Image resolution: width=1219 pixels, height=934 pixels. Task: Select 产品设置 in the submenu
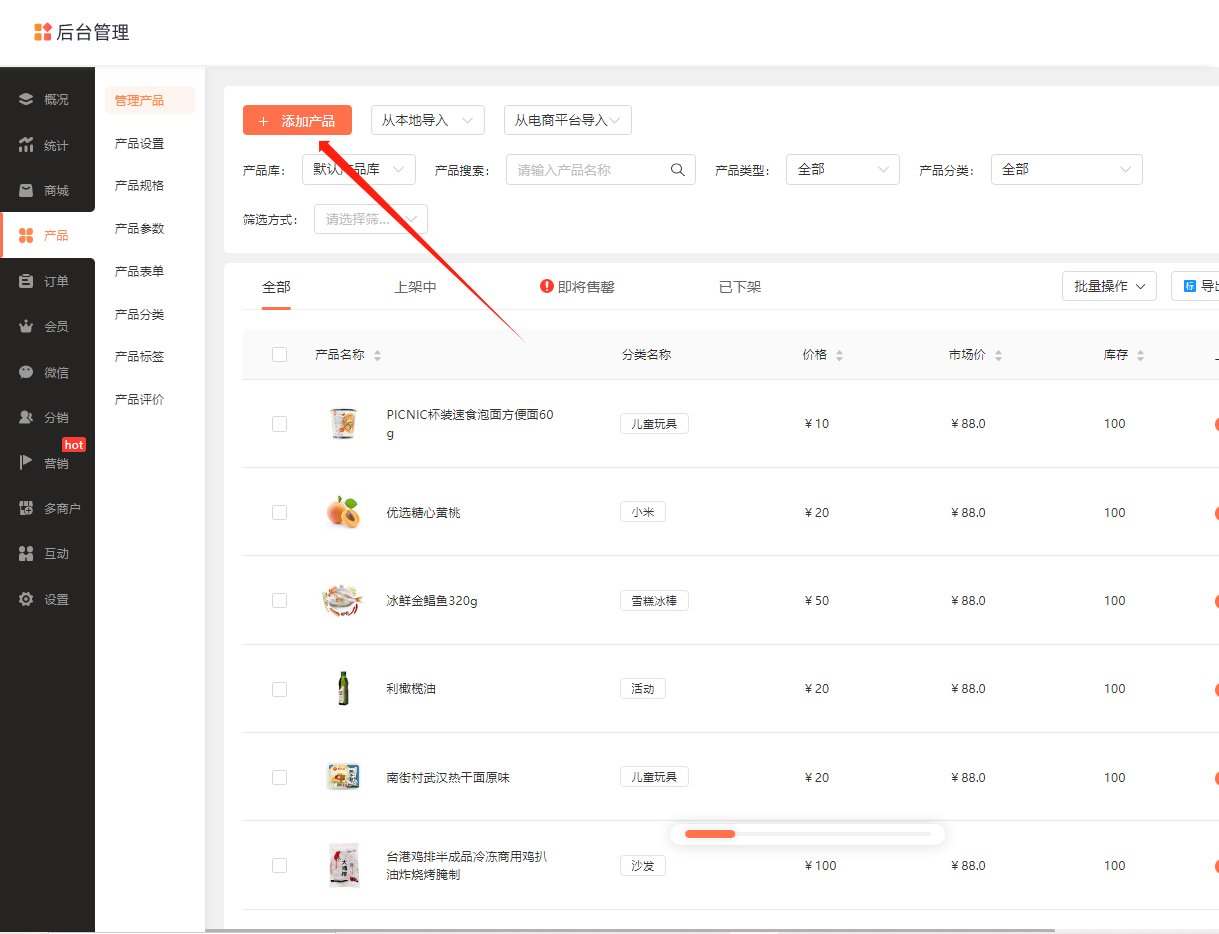pos(140,143)
